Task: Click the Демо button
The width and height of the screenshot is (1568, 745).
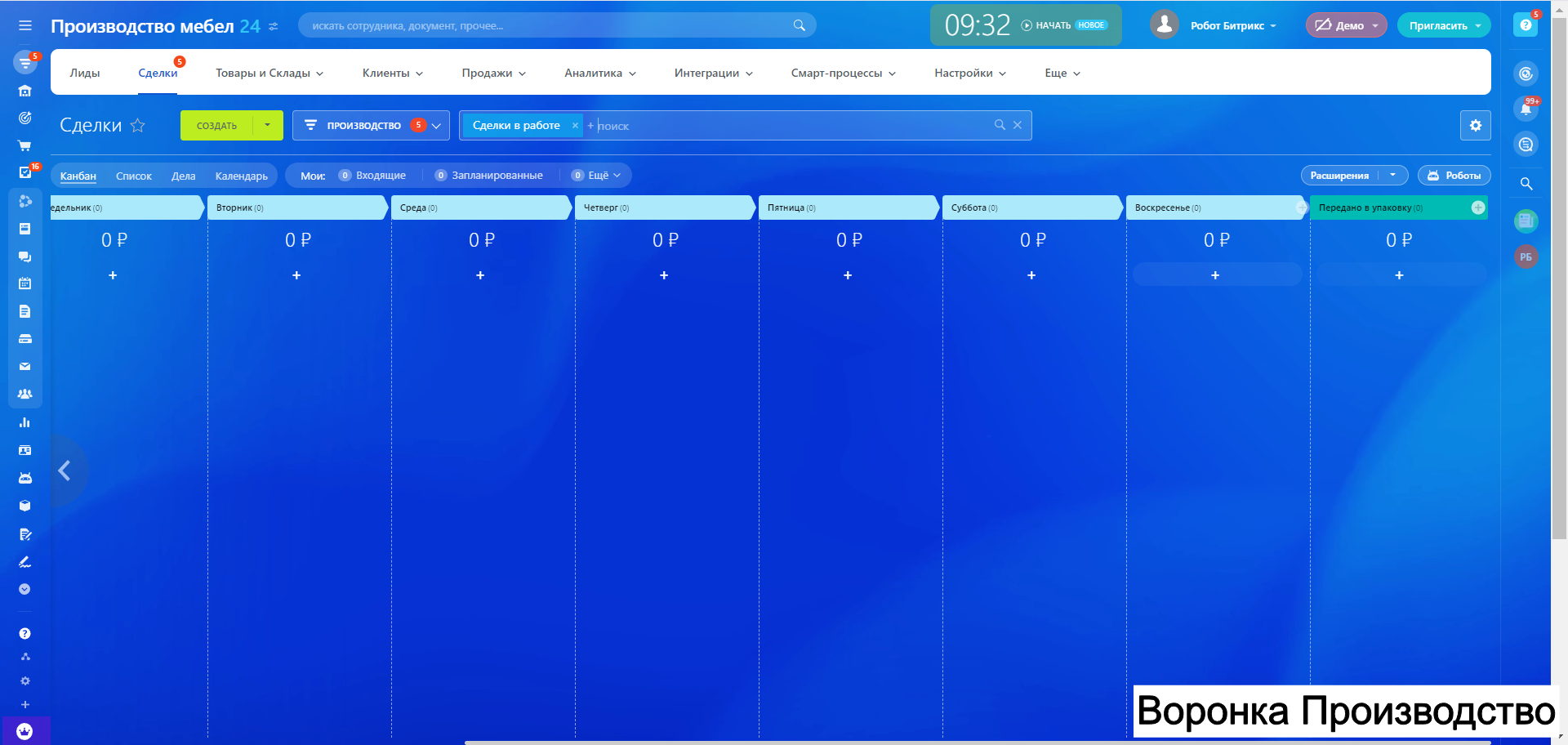Action: [x=1346, y=25]
